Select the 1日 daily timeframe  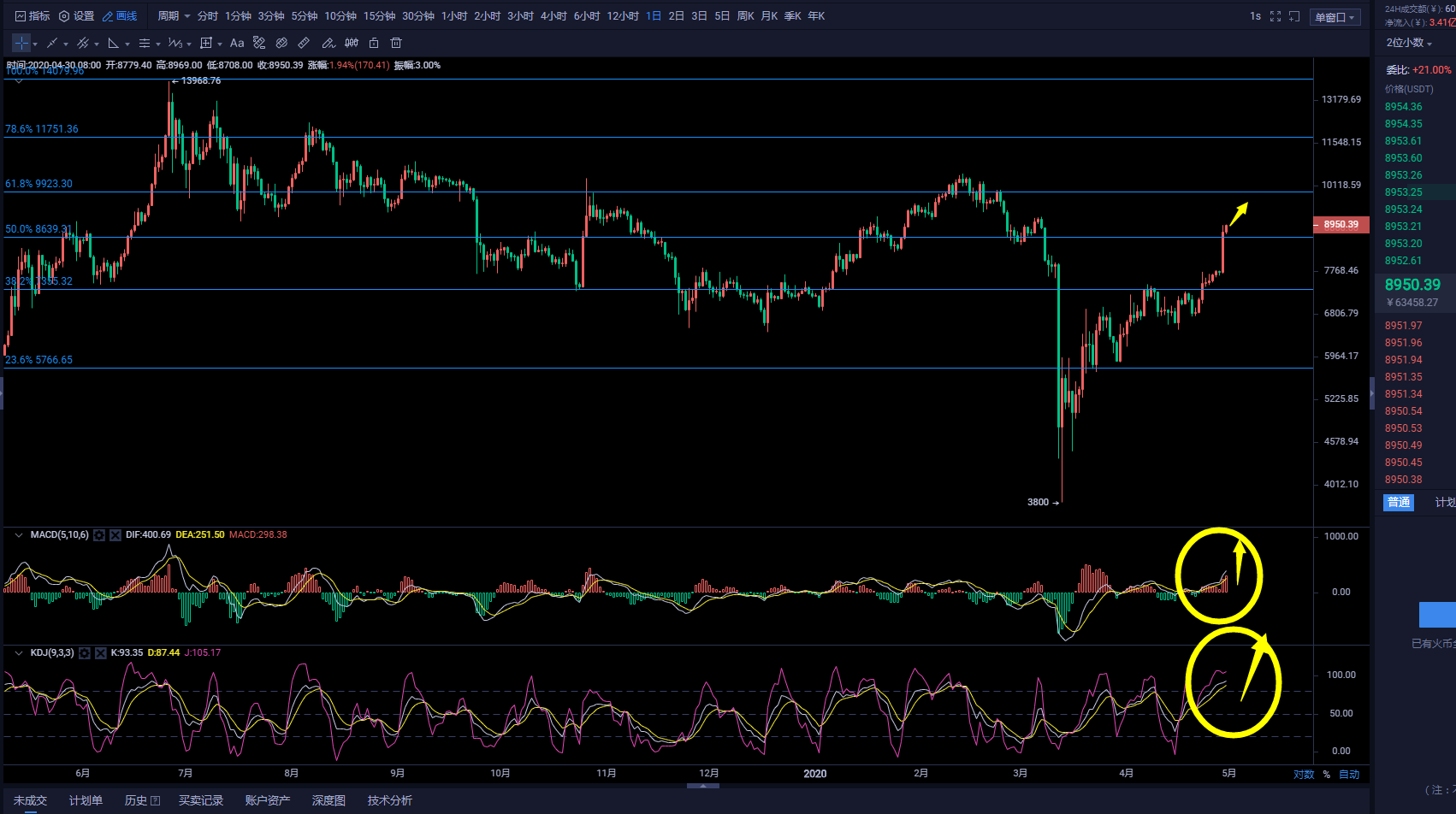pos(654,16)
